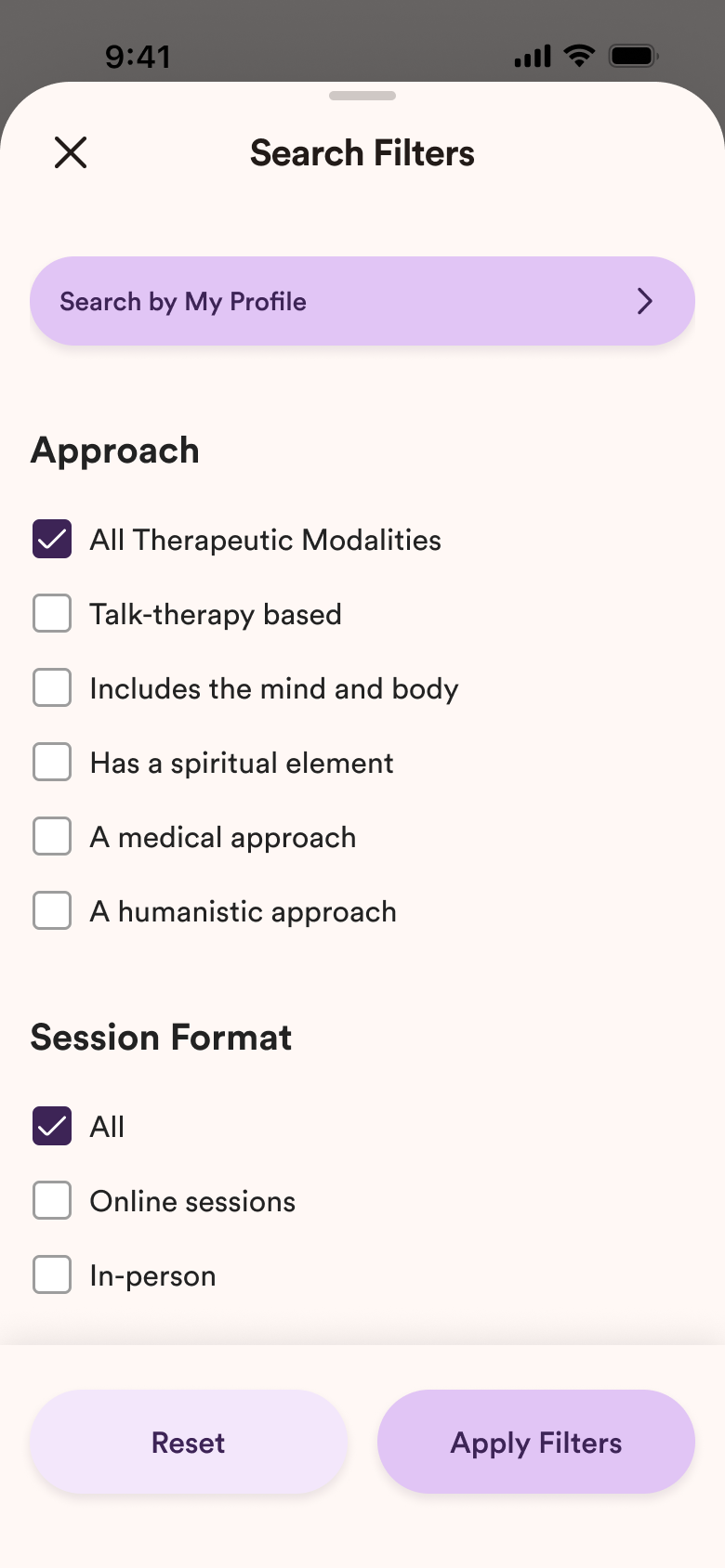The height and width of the screenshot is (1568, 725).
Task: Click the Apply Filters button
Action: coord(536,1442)
